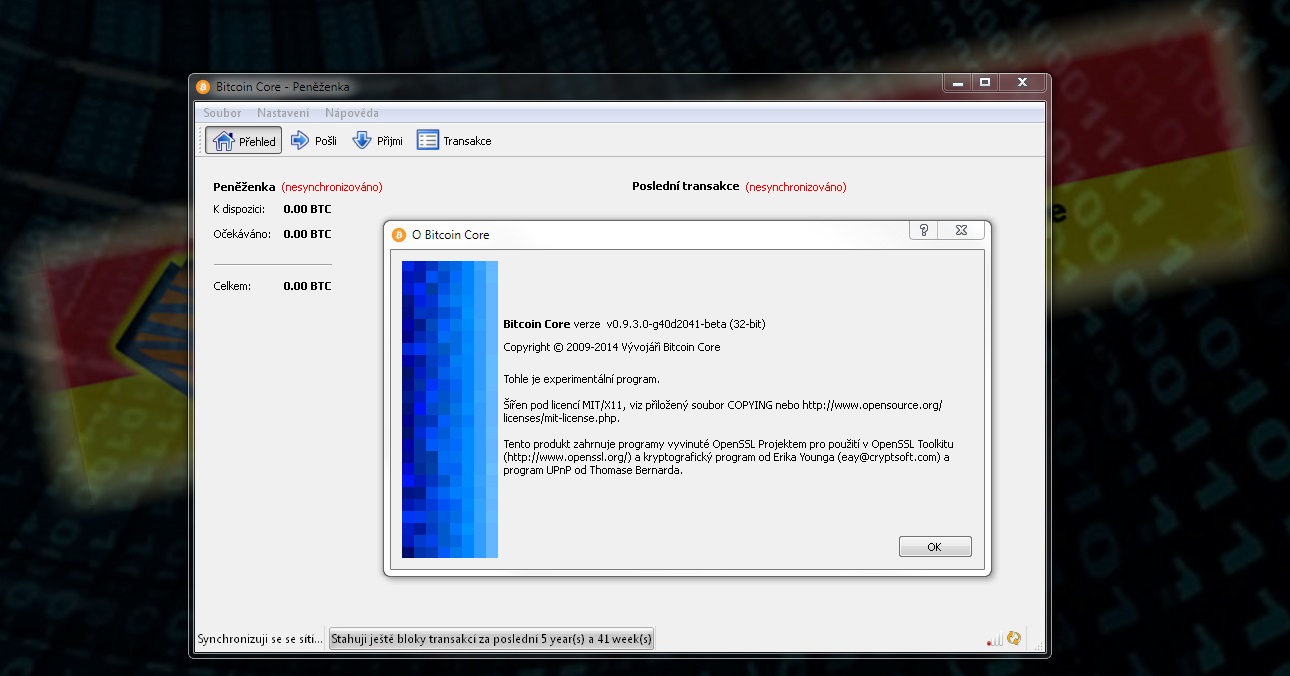Open the Pošli send tab

314,141
